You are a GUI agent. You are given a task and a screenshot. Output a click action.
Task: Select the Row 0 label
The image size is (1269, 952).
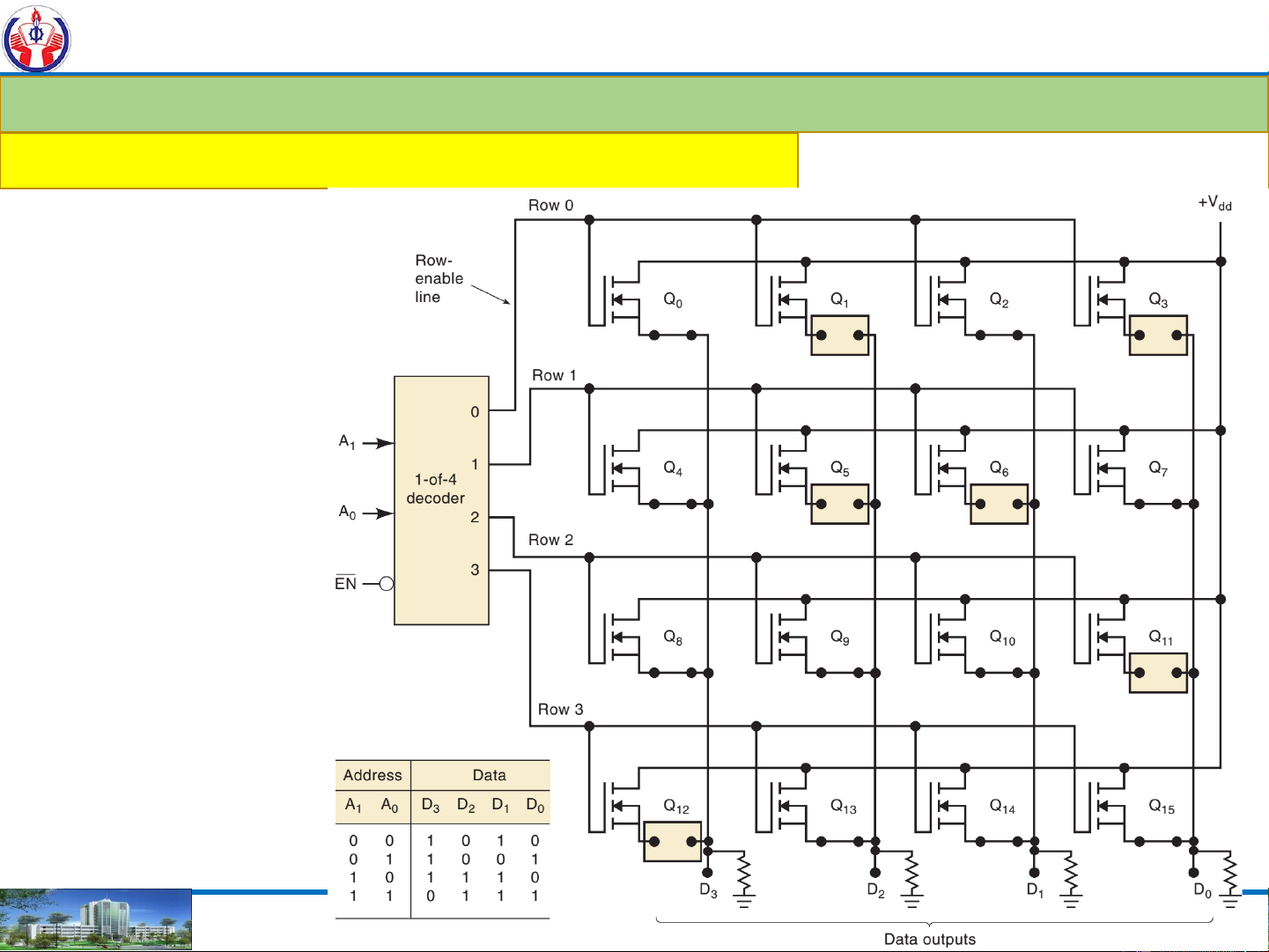[550, 205]
